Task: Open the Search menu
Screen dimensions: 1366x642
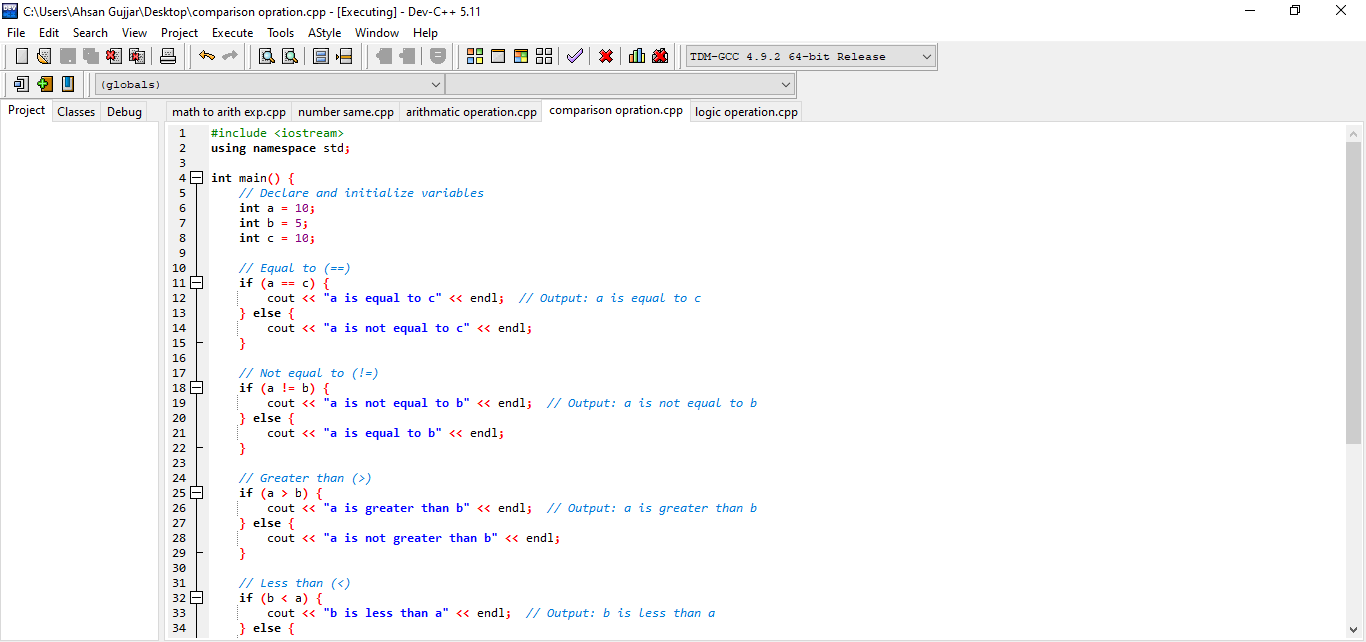Action: (x=90, y=32)
